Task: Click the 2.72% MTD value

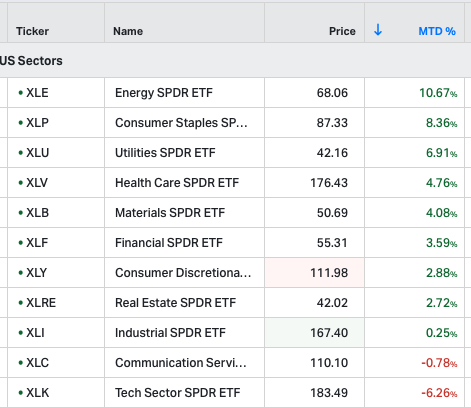Action: pos(441,303)
